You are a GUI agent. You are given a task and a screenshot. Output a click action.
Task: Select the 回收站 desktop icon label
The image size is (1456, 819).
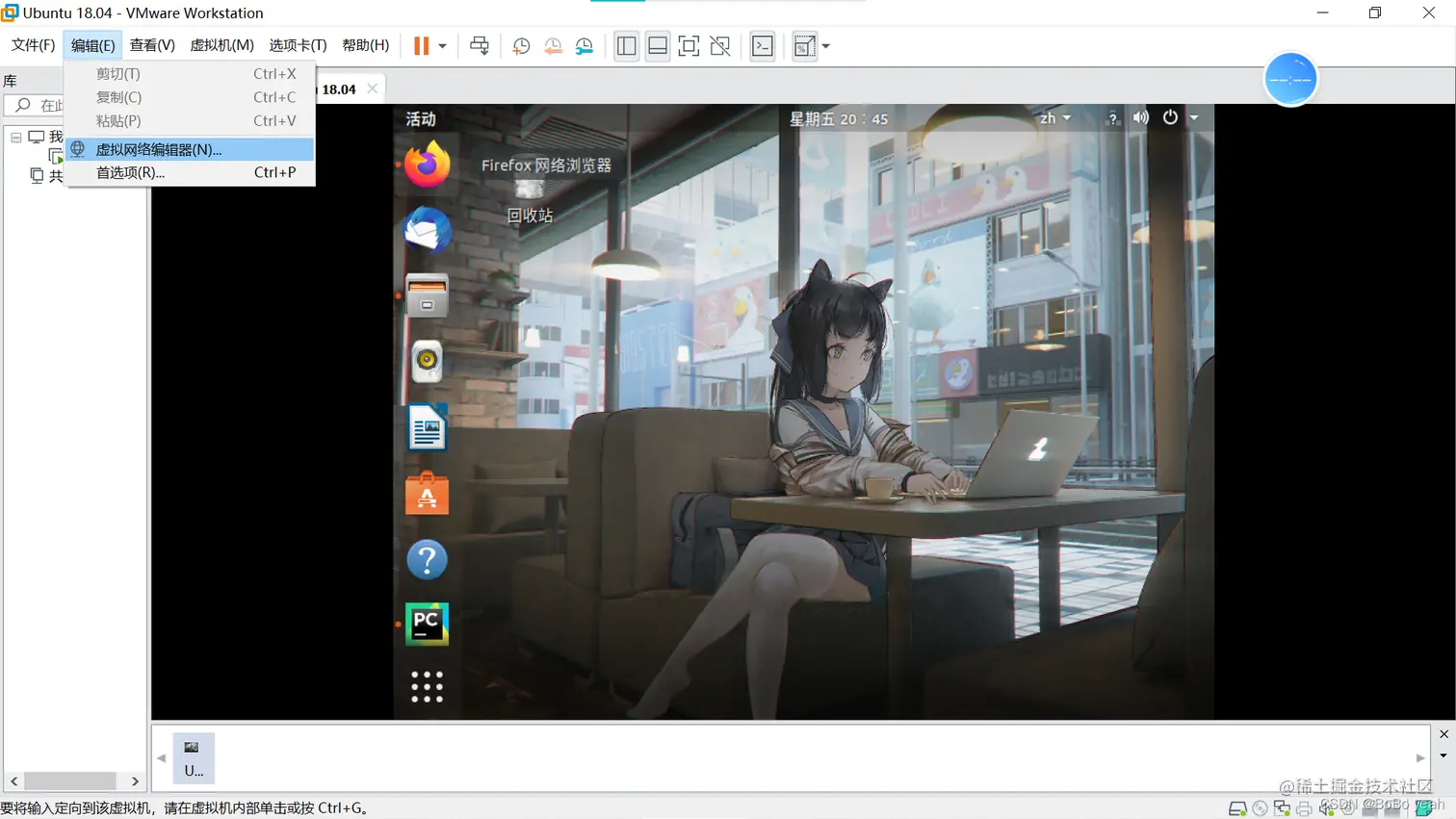pyautogui.click(x=530, y=216)
